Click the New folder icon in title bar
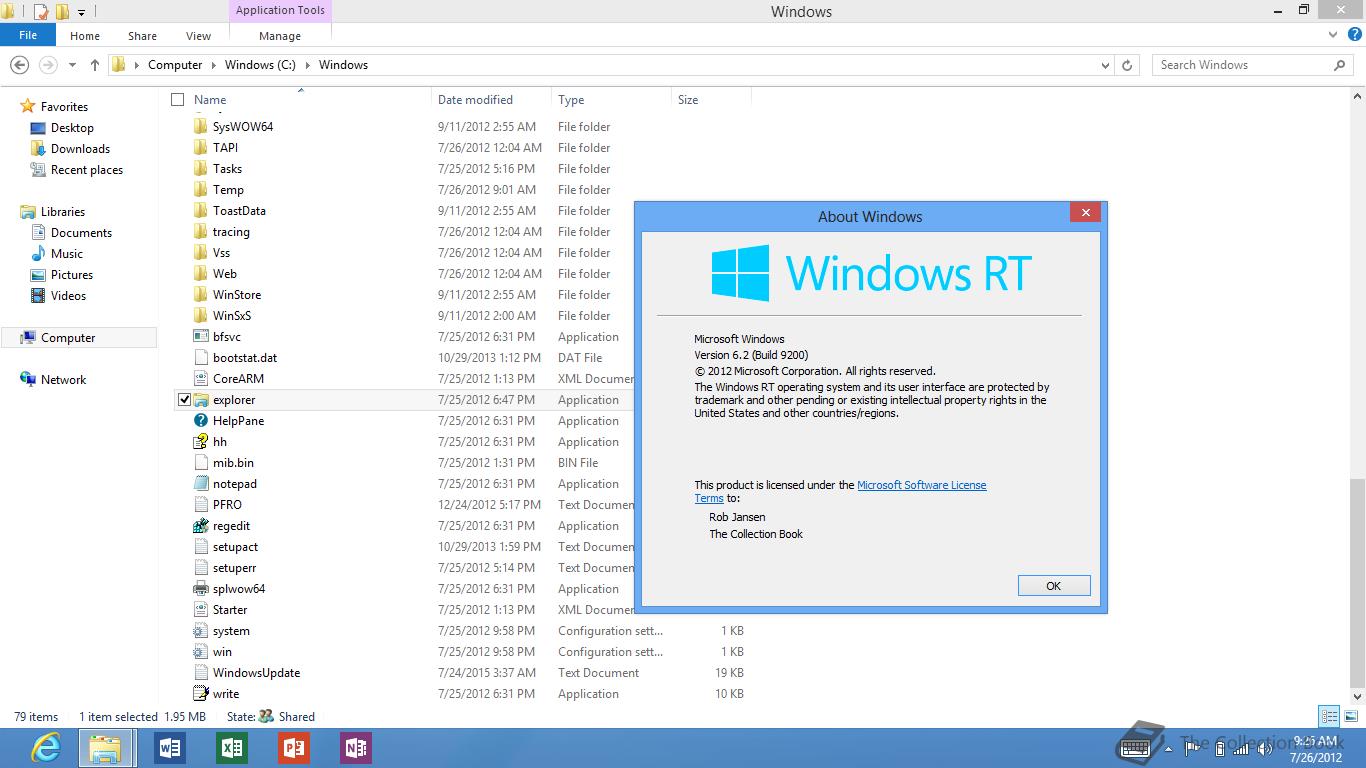The width and height of the screenshot is (1366, 768). (62, 12)
